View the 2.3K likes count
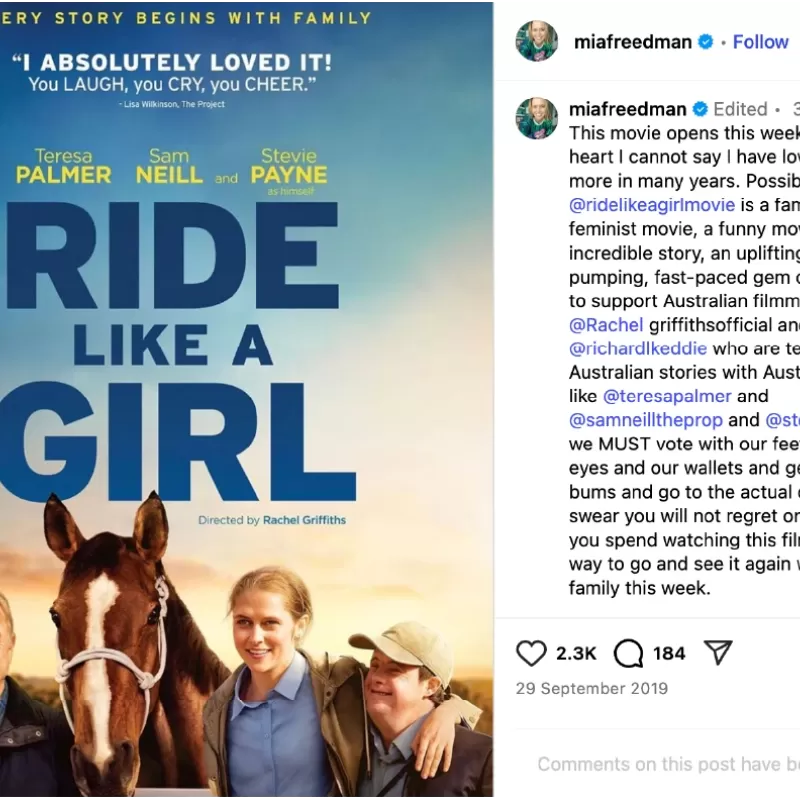 click(576, 654)
